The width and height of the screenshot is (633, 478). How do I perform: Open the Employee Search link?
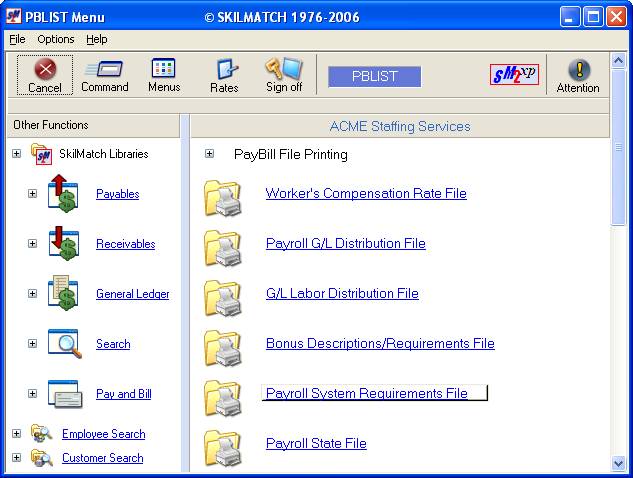(103, 434)
